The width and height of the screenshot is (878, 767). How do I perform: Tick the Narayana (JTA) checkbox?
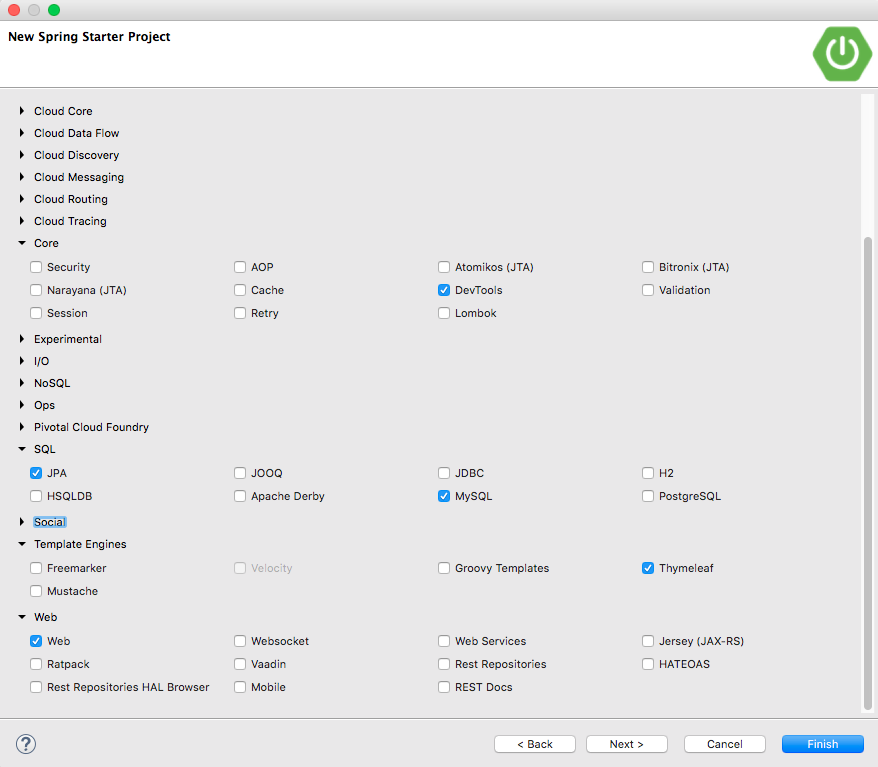pyautogui.click(x=36, y=290)
